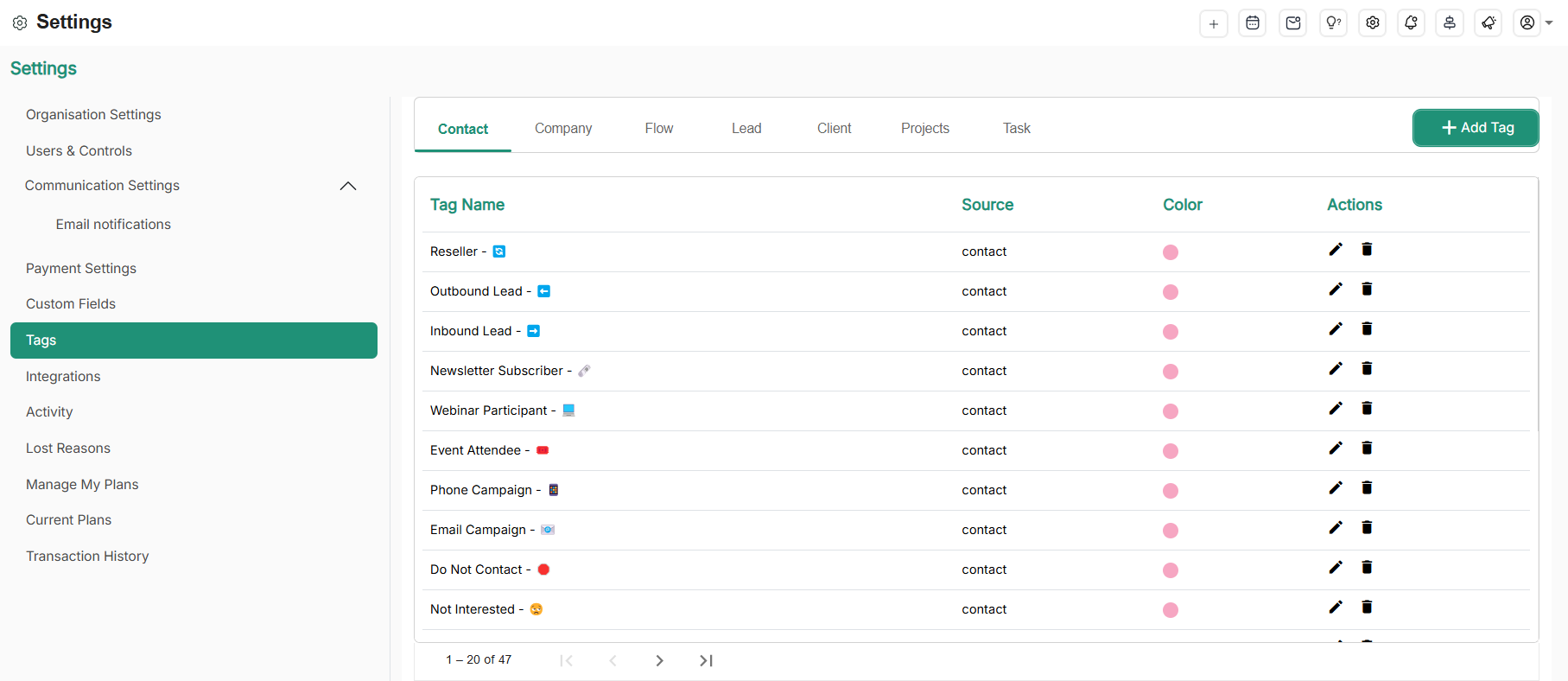Image resolution: width=1568 pixels, height=681 pixels.
Task: Click the pink color dot for Inbound Lead
Action: pyautogui.click(x=1171, y=332)
